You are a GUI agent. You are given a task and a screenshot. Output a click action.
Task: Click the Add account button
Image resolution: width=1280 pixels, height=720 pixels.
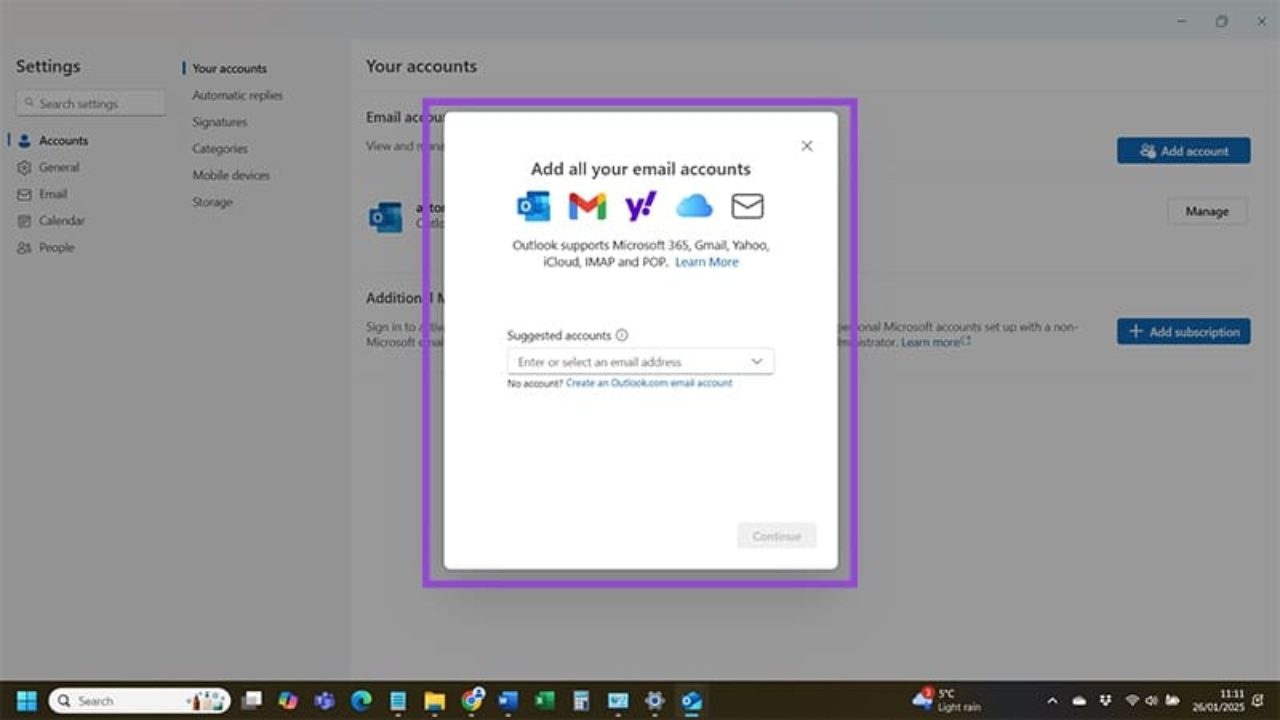pos(1183,150)
